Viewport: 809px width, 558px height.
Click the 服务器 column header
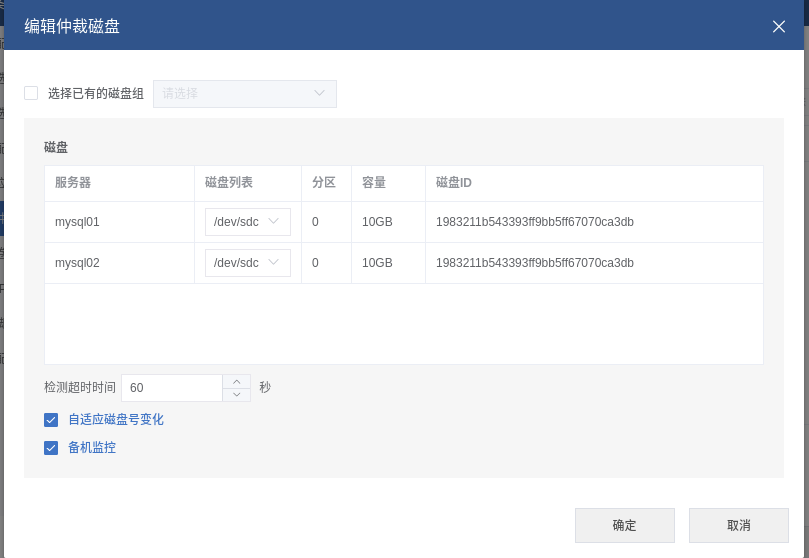click(x=73, y=183)
